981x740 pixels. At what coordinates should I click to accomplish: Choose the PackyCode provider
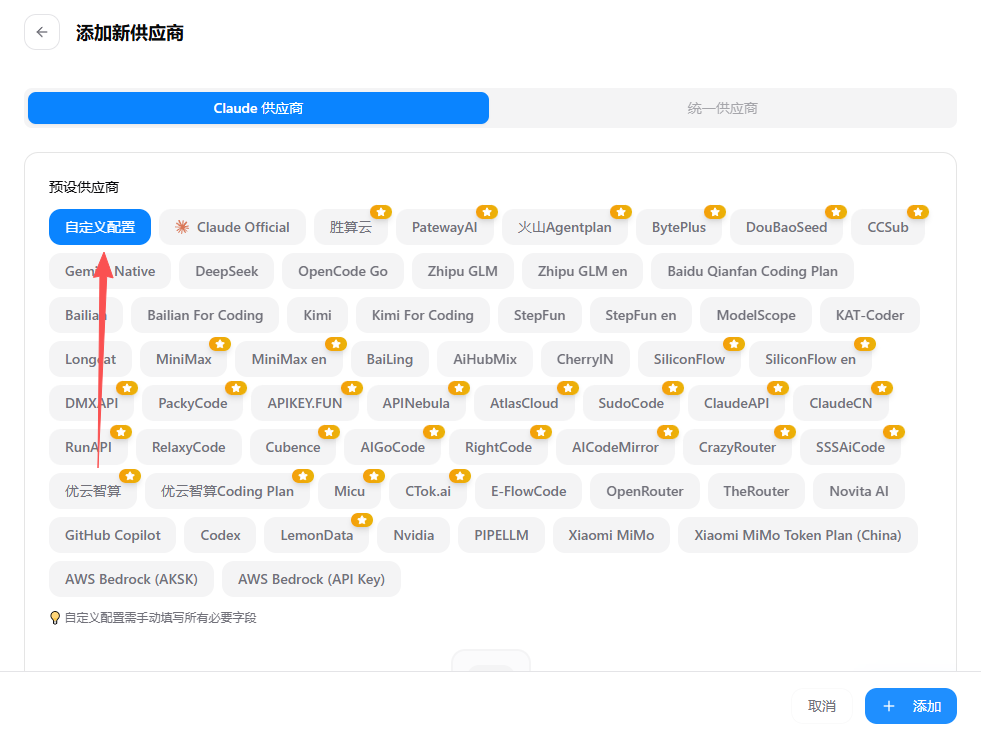(193, 403)
